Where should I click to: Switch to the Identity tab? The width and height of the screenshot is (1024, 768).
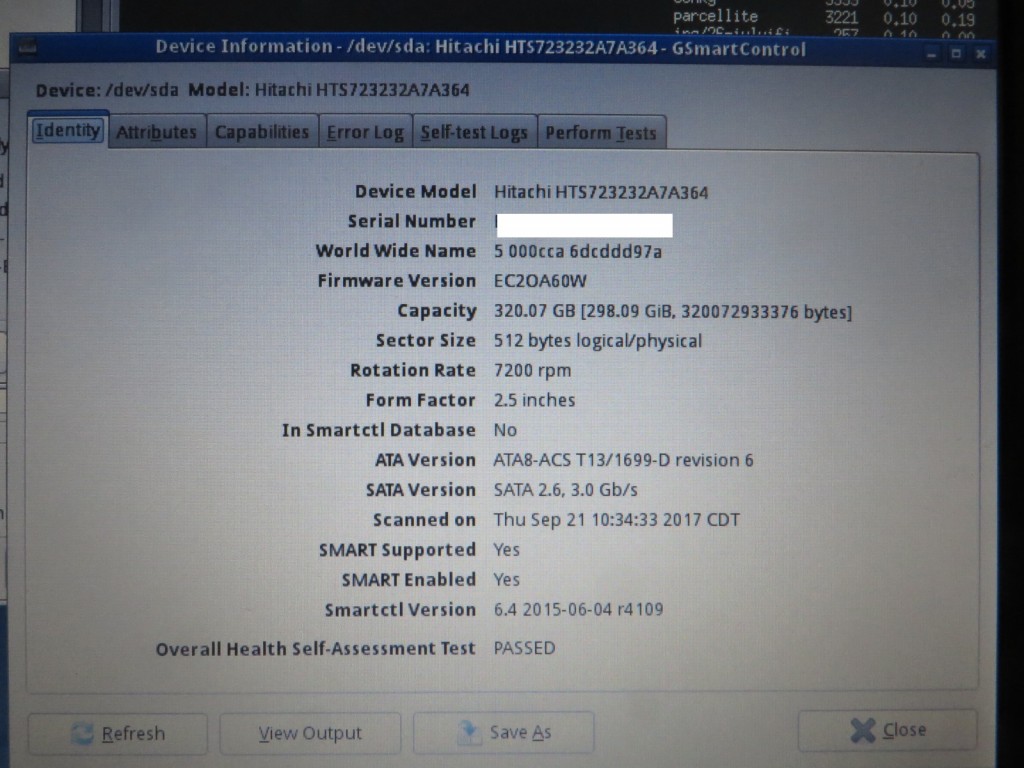68,131
